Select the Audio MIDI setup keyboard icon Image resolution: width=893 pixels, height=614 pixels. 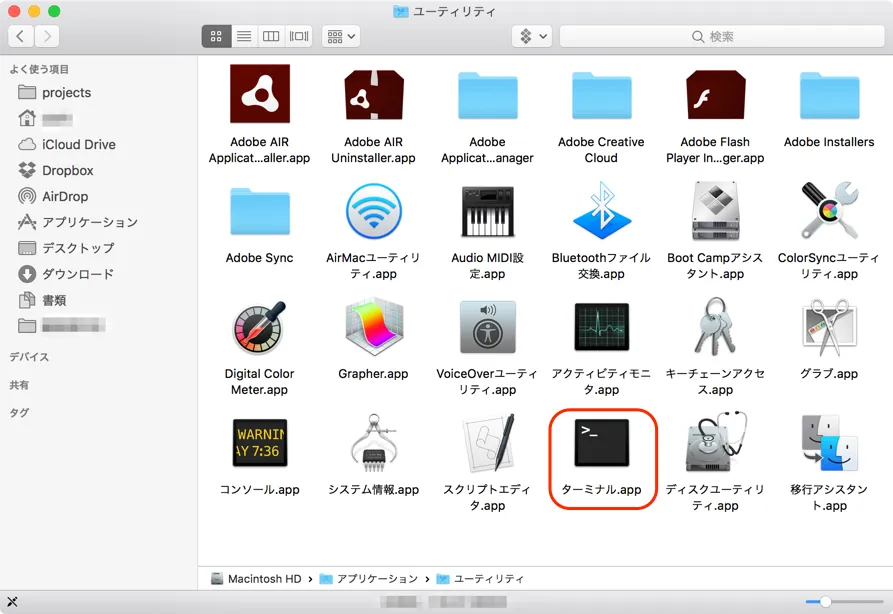click(x=488, y=211)
